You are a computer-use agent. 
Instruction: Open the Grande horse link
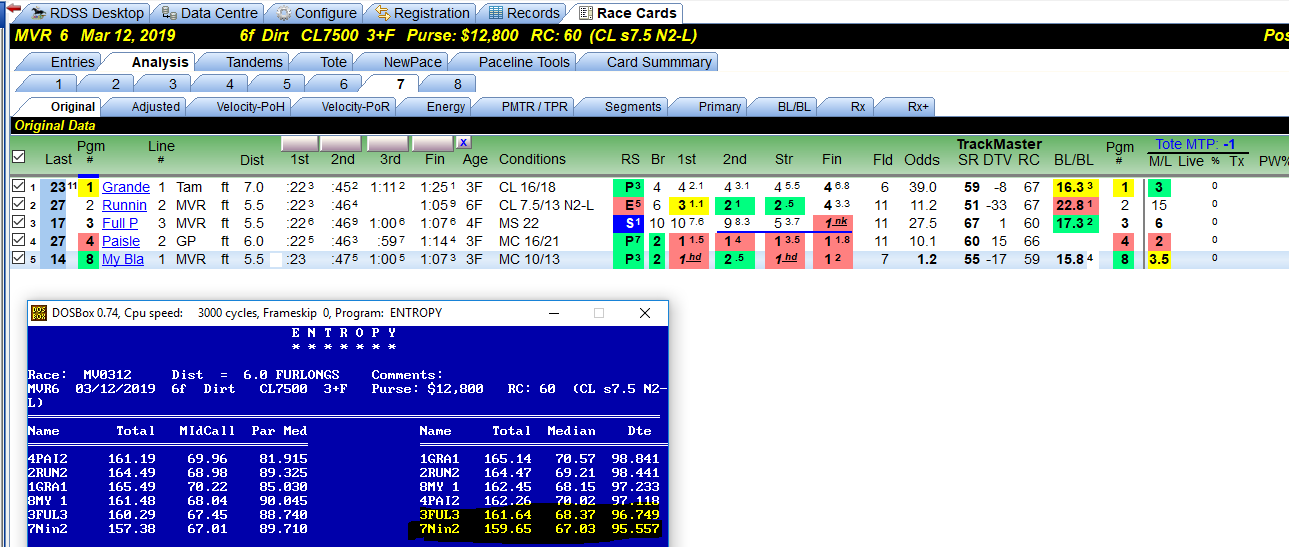[126, 187]
